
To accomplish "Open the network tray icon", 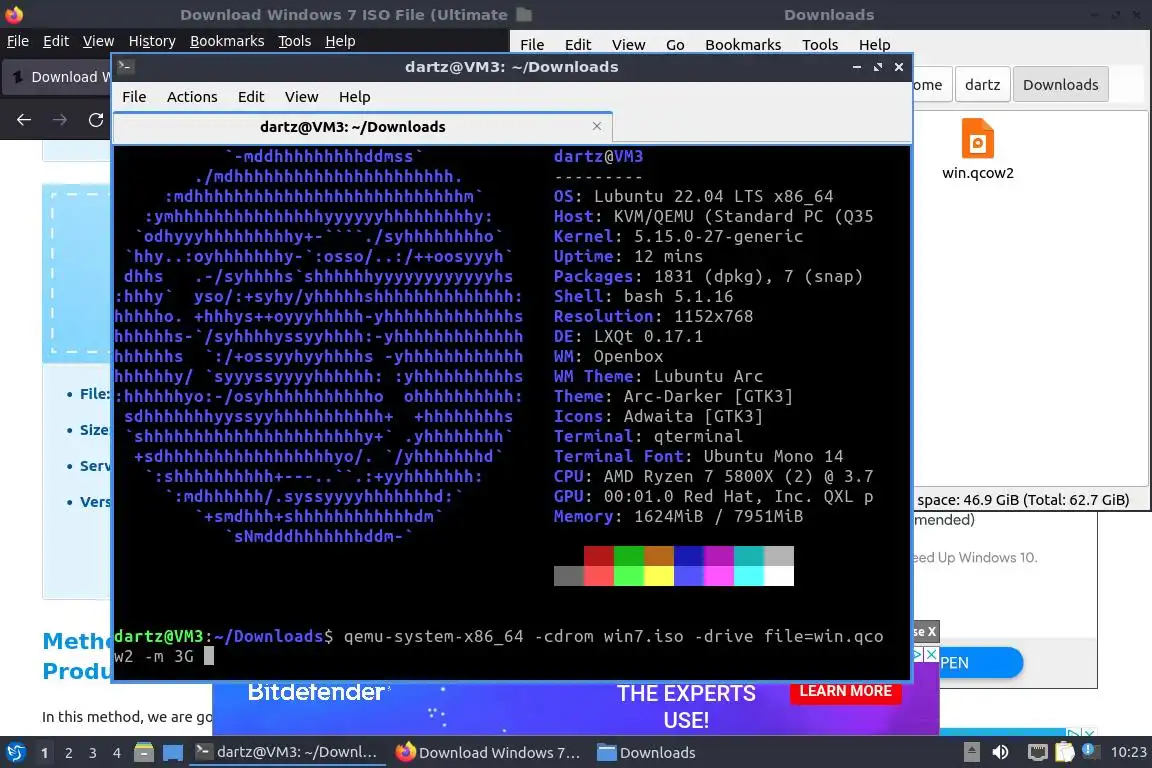I will pyautogui.click(x=1037, y=753).
